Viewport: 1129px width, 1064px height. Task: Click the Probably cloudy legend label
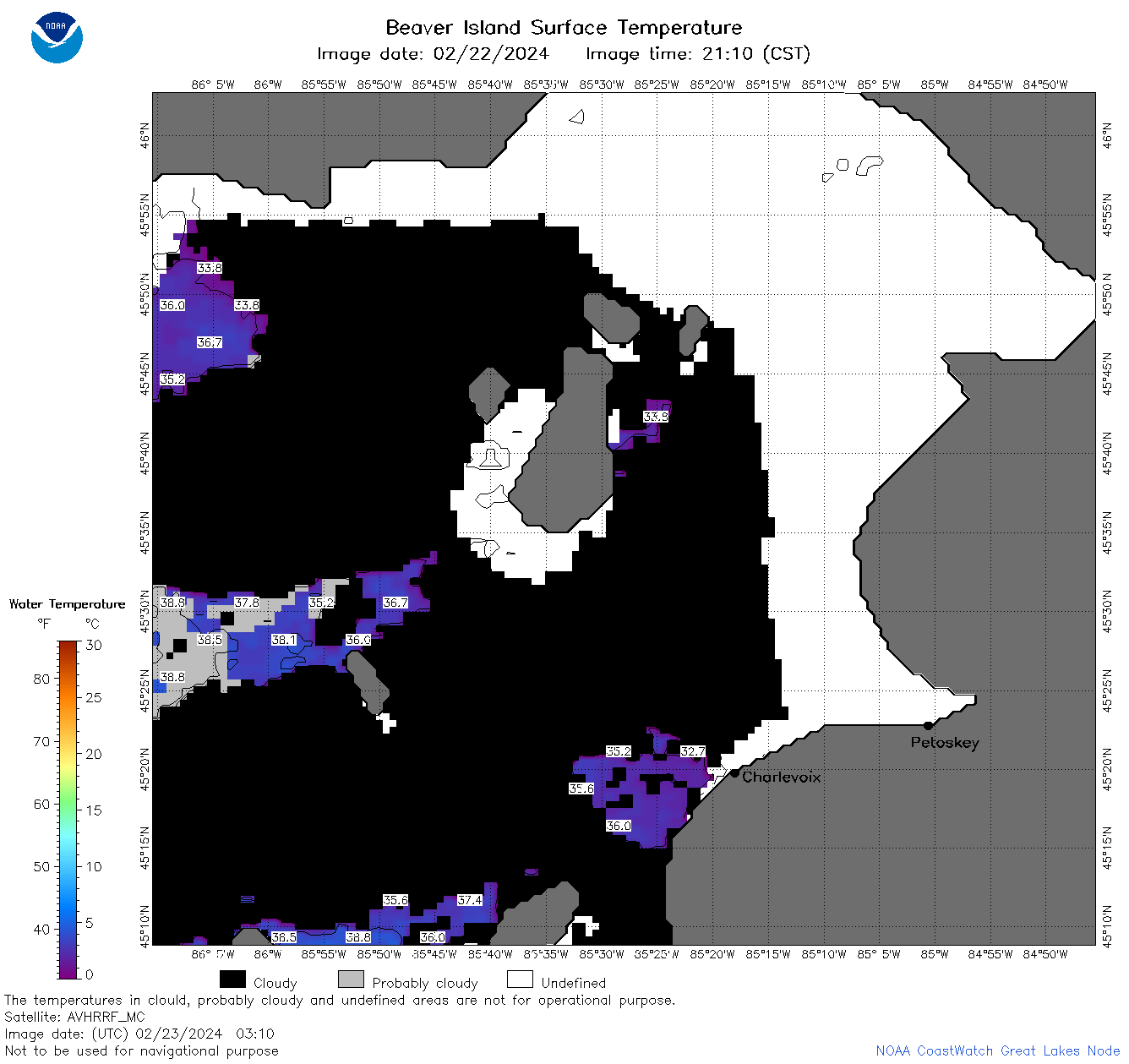pos(425,983)
